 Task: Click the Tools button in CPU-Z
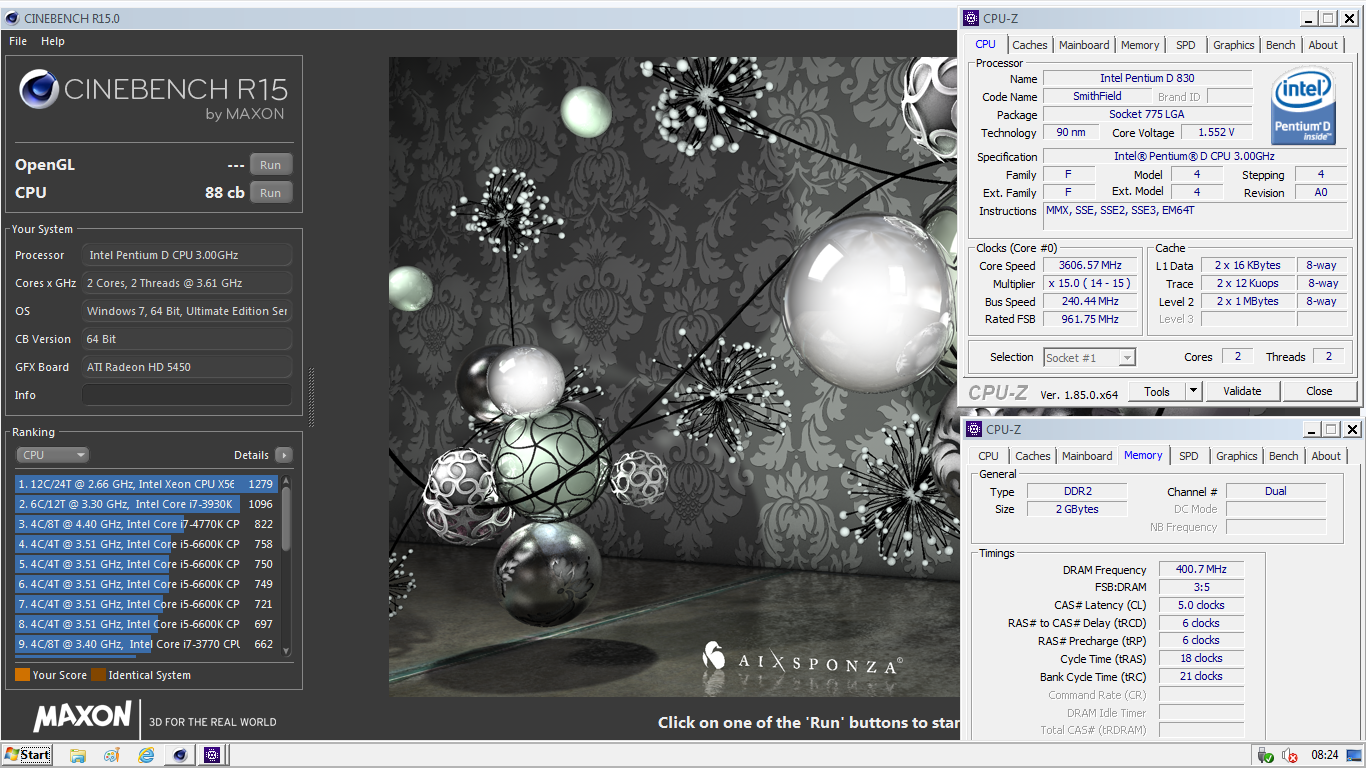pos(1157,391)
